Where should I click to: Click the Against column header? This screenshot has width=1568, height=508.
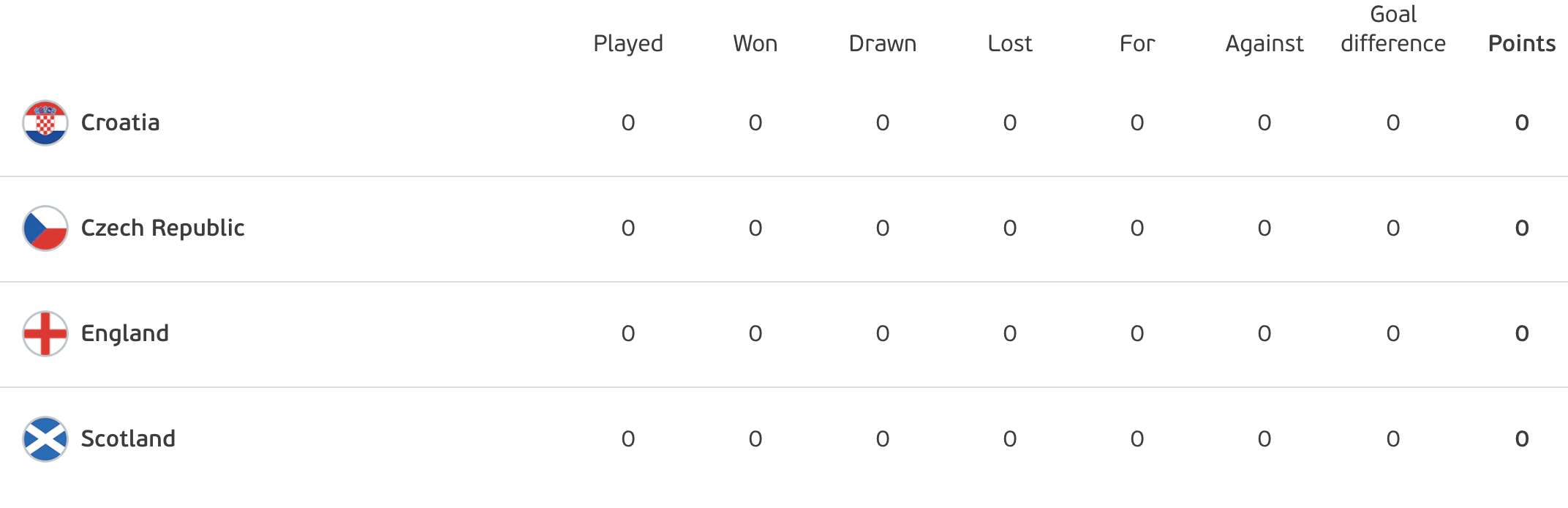coord(1264,44)
